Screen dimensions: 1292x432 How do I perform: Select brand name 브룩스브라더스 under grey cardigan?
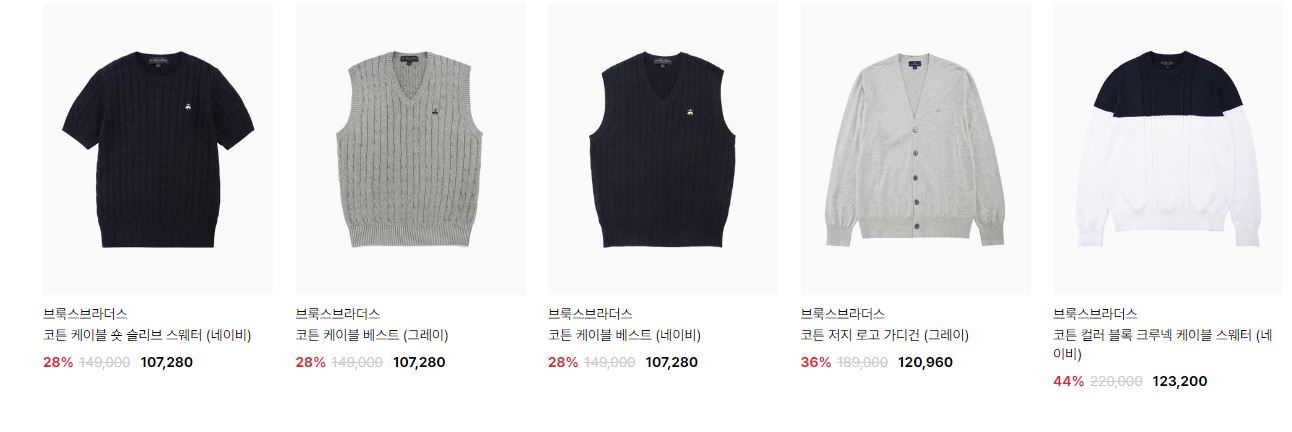pos(843,314)
